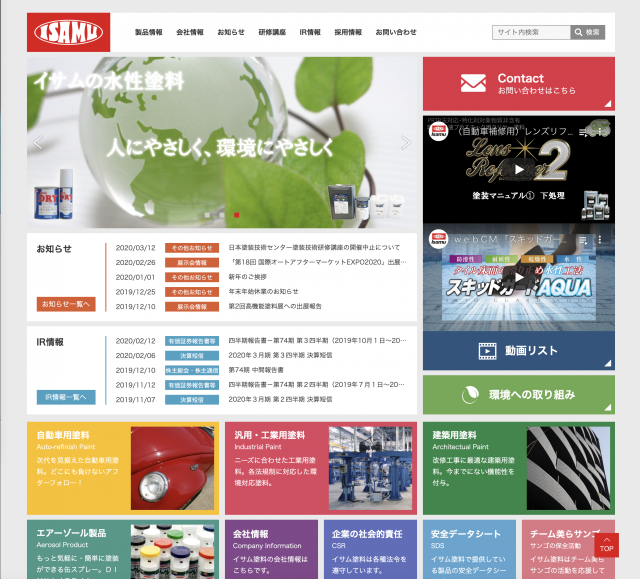Click the Contact envelope icon
The image size is (640, 579).
tap(473, 83)
